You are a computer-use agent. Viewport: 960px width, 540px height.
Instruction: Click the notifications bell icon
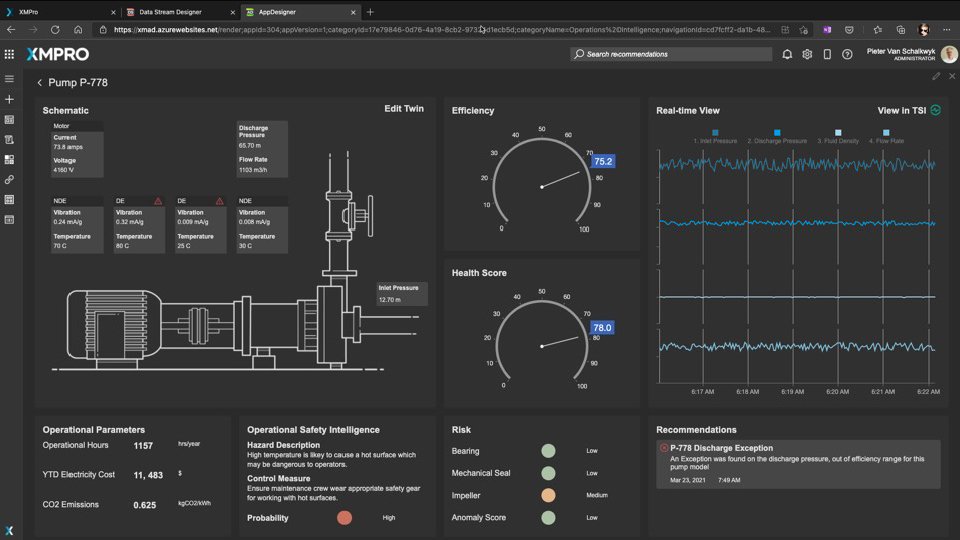[787, 54]
